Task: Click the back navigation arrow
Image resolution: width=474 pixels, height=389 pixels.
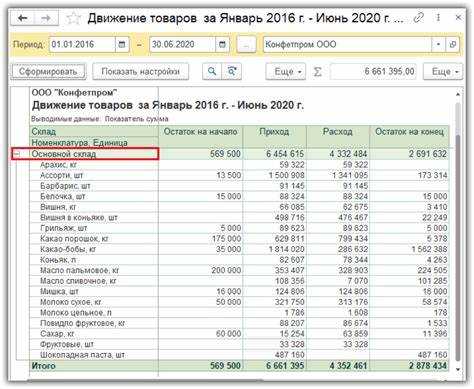Action: [22, 18]
